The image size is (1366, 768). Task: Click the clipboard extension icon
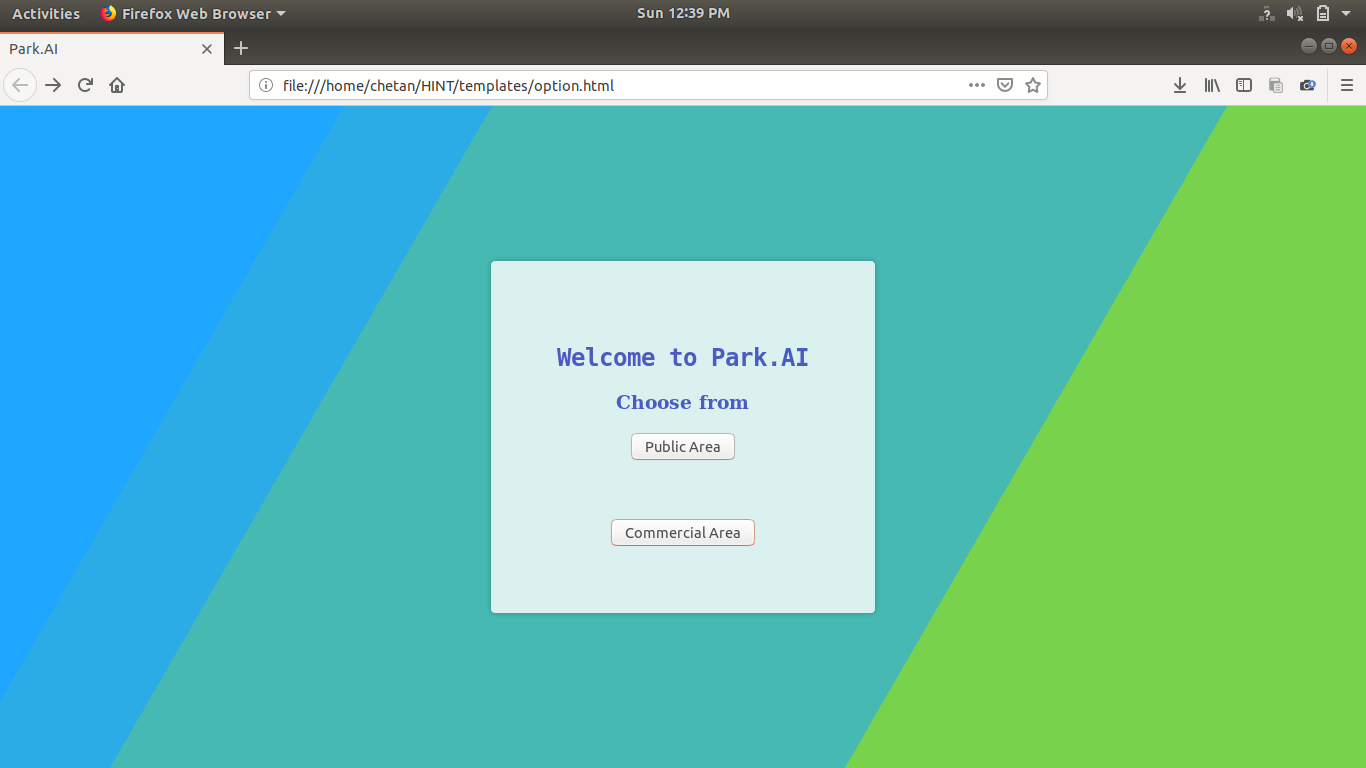click(x=1276, y=85)
